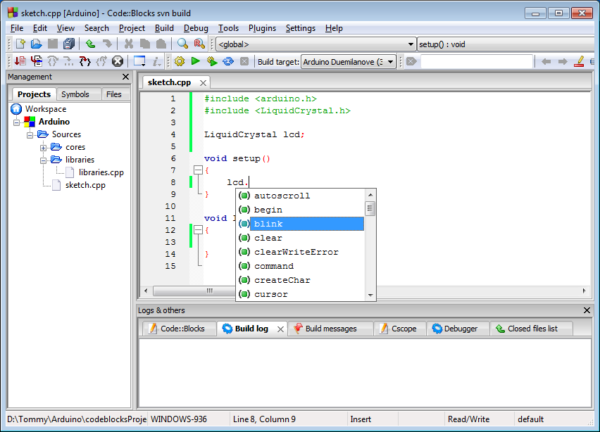Paste from clipboard icon
The image size is (600, 432).
click(x=161, y=44)
